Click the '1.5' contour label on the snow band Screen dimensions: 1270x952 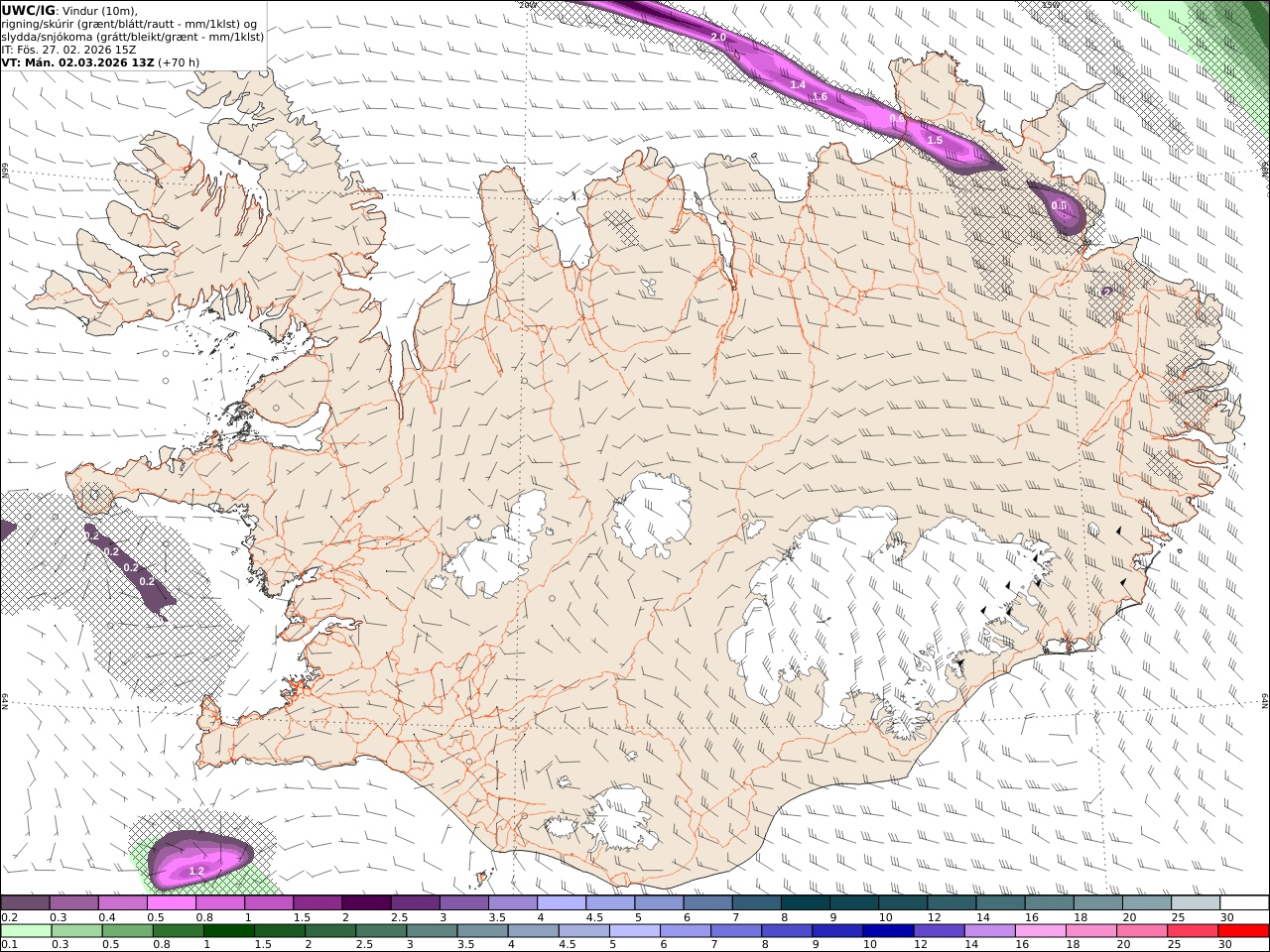tap(935, 141)
